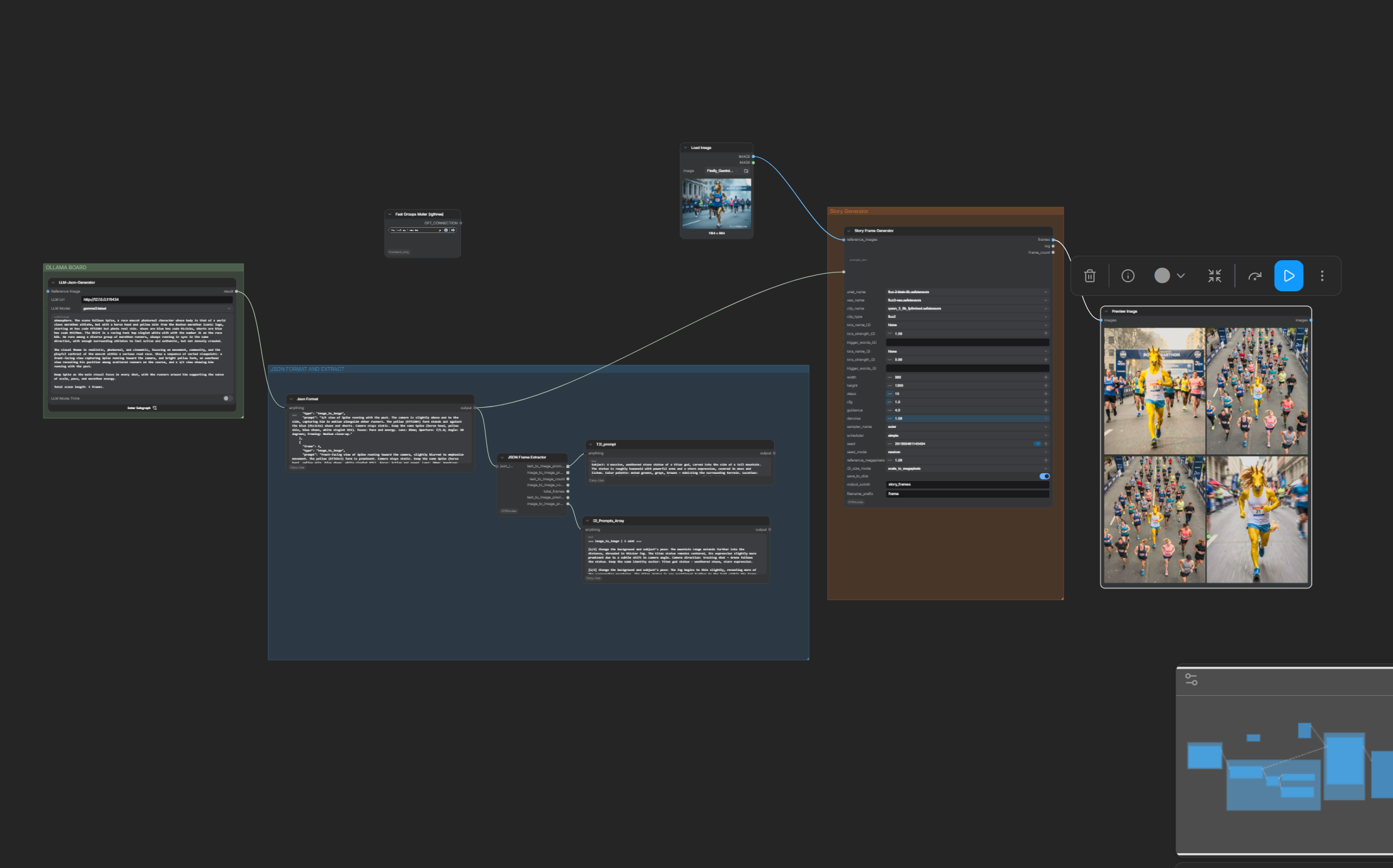
Task: Open the unet_name model dropdown
Action: 967,292
